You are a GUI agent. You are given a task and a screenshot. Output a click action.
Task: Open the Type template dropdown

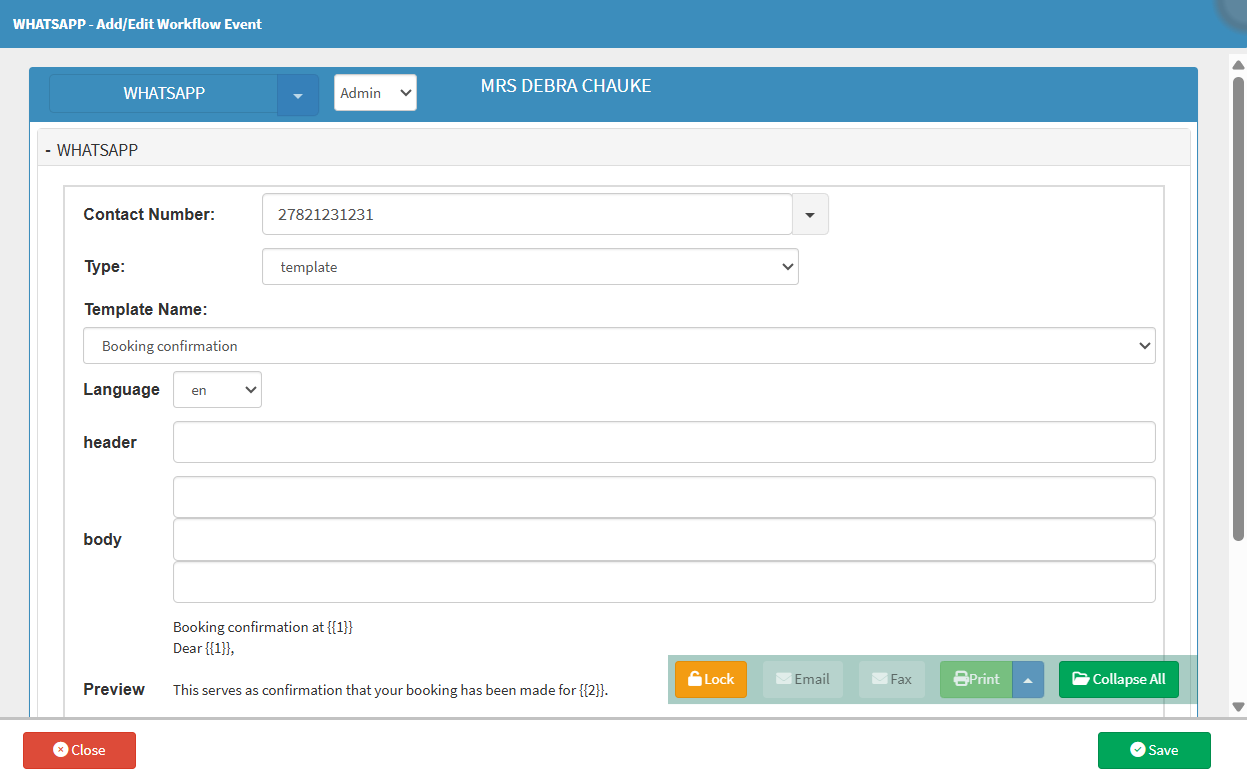530,267
